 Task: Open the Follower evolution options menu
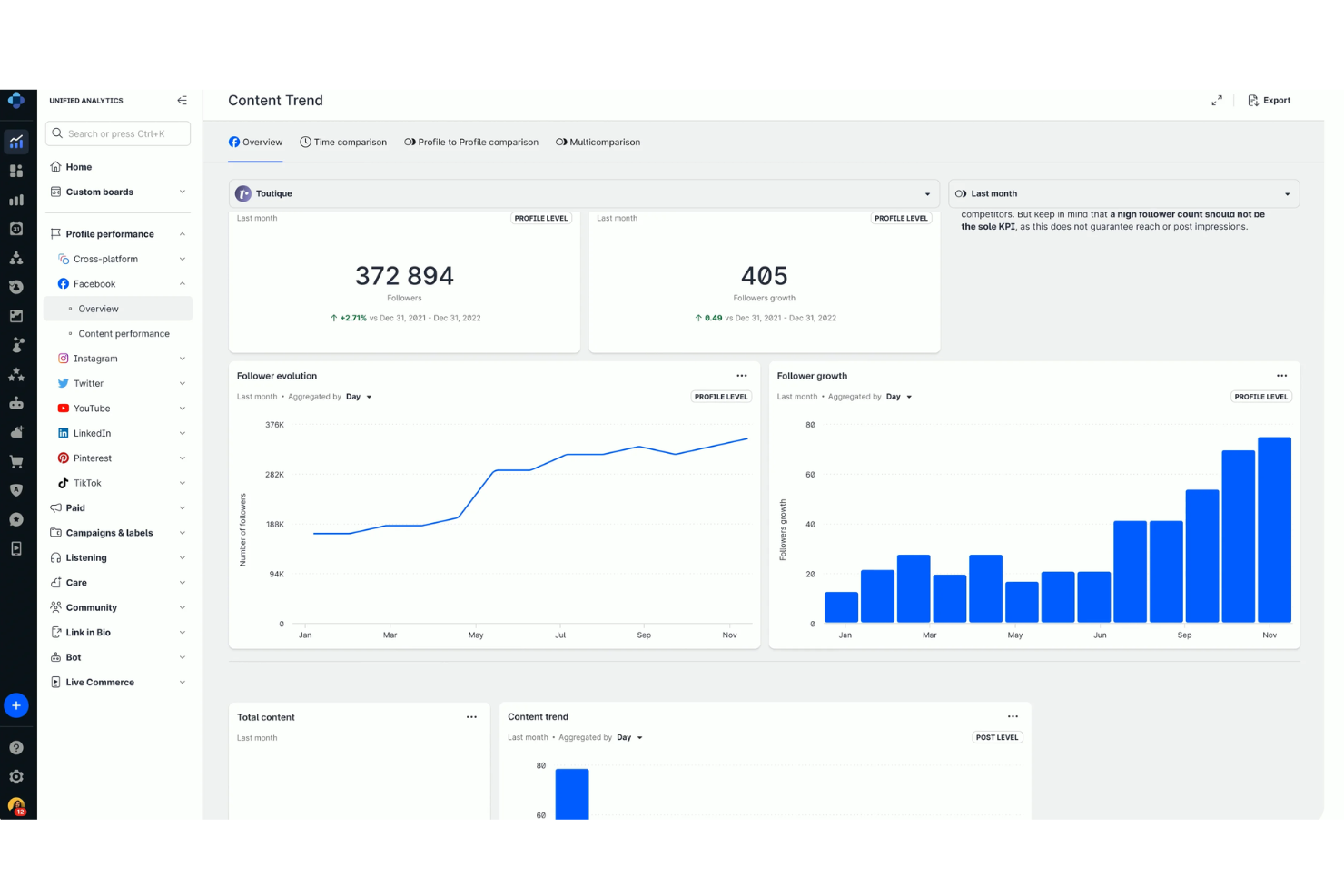(x=742, y=375)
